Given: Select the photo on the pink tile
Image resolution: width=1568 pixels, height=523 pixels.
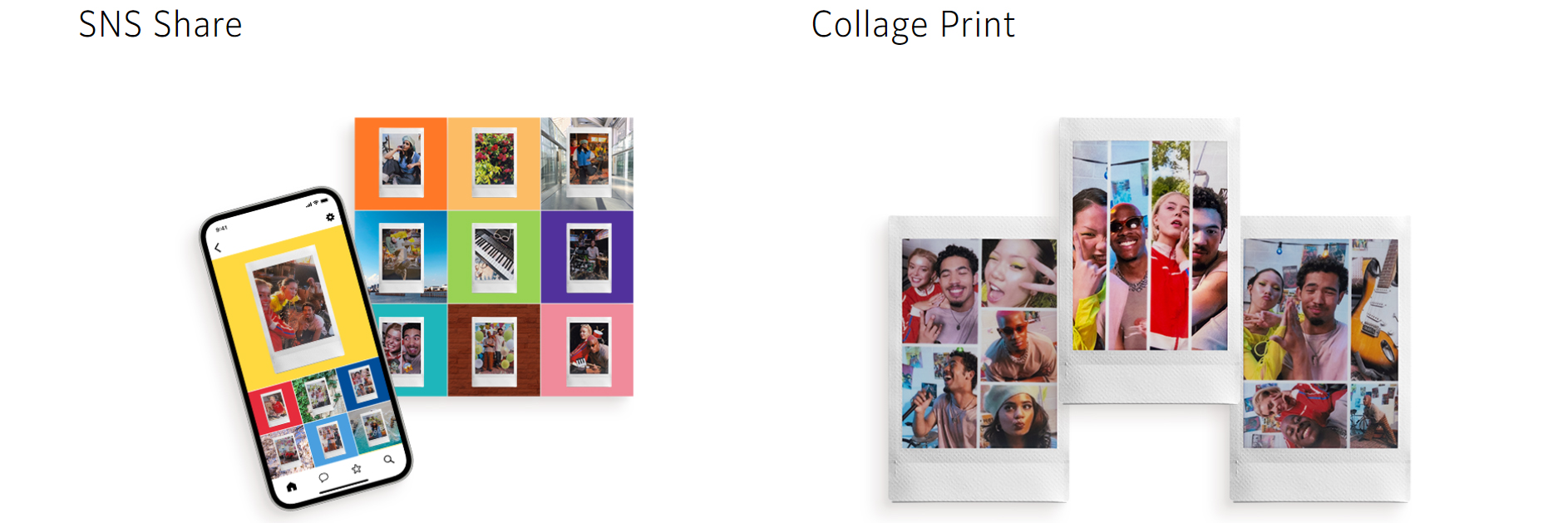Looking at the screenshot, I should [x=587, y=350].
